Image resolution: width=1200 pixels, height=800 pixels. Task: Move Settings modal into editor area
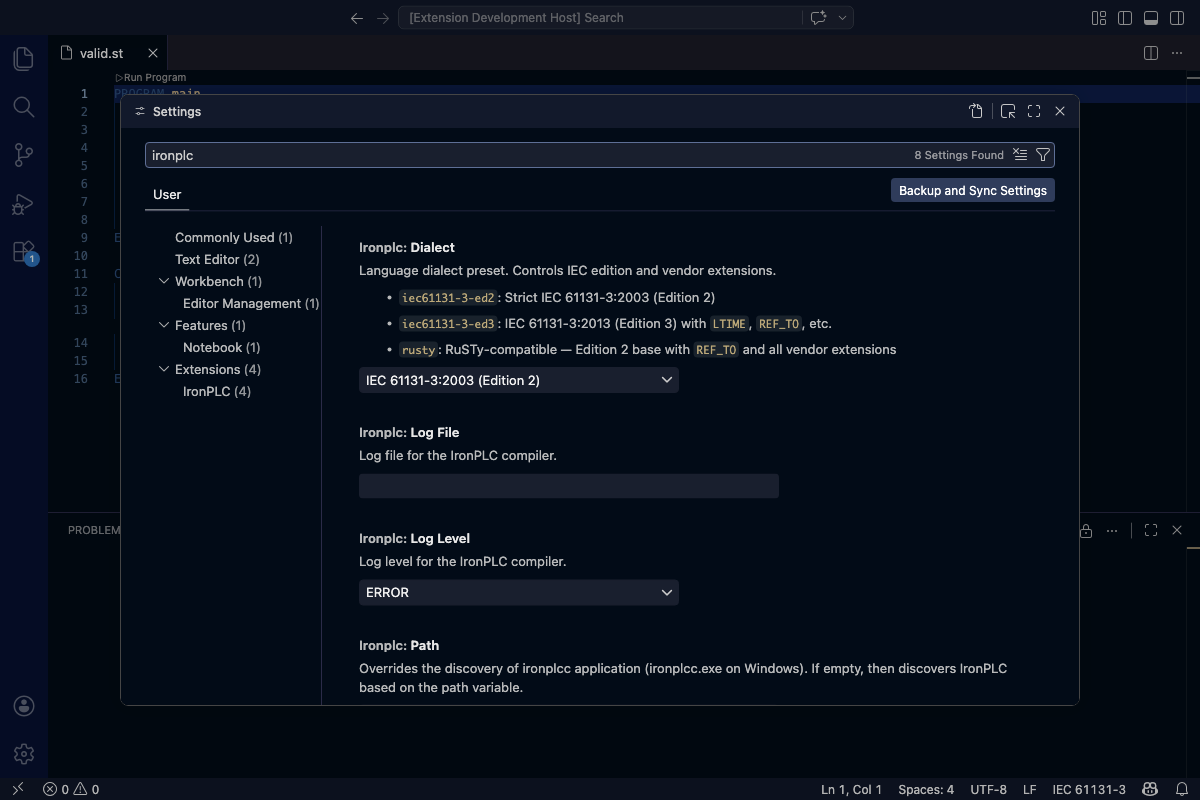[1008, 111]
